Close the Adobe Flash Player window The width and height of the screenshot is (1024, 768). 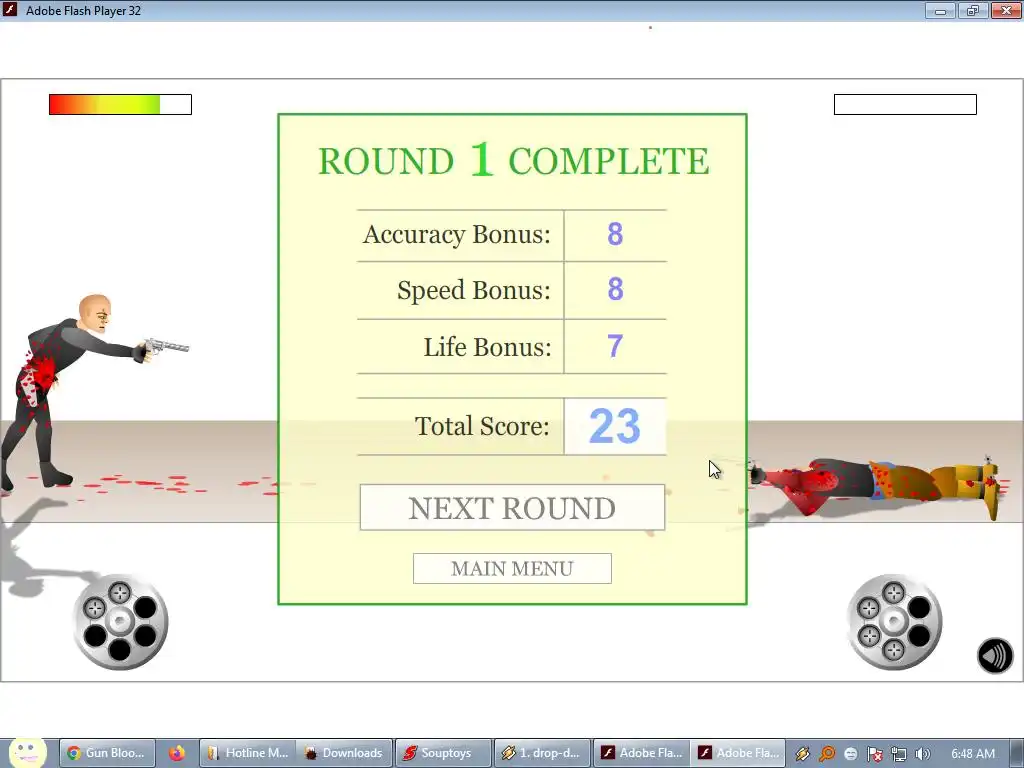click(1006, 10)
